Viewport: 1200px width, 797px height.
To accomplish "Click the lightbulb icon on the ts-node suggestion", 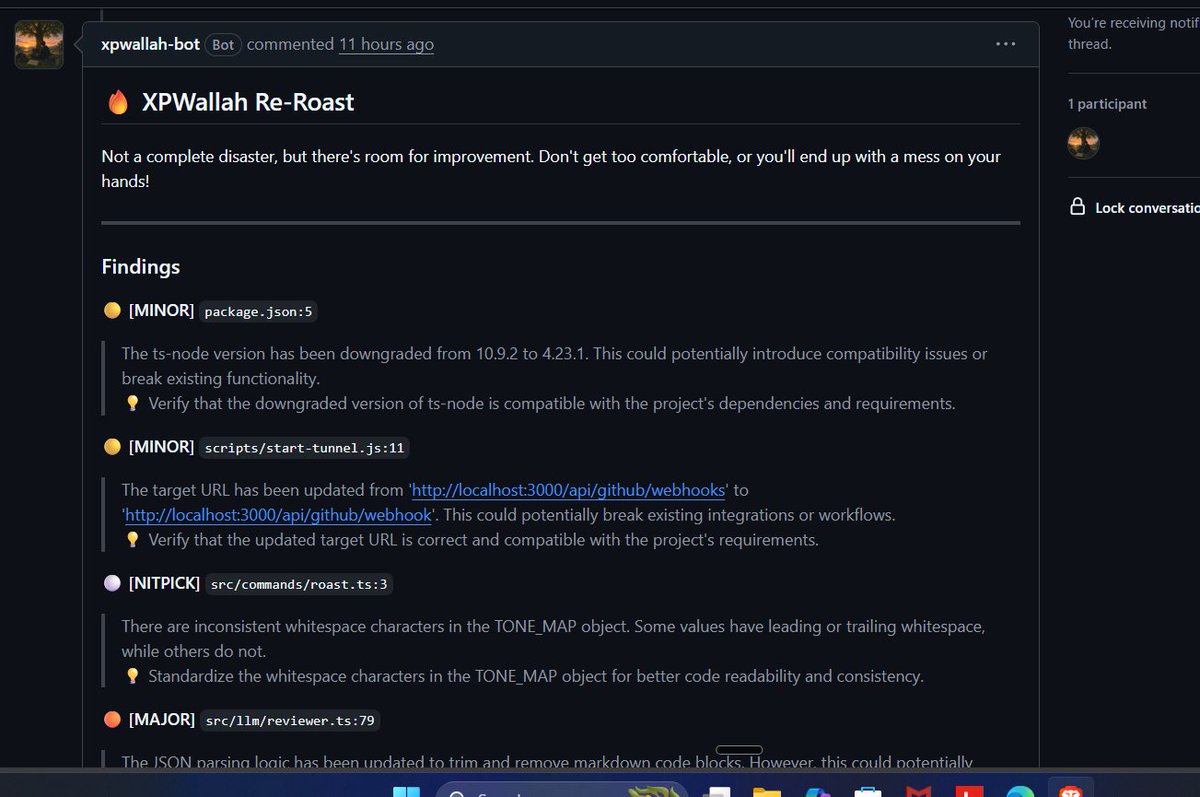I will point(132,404).
